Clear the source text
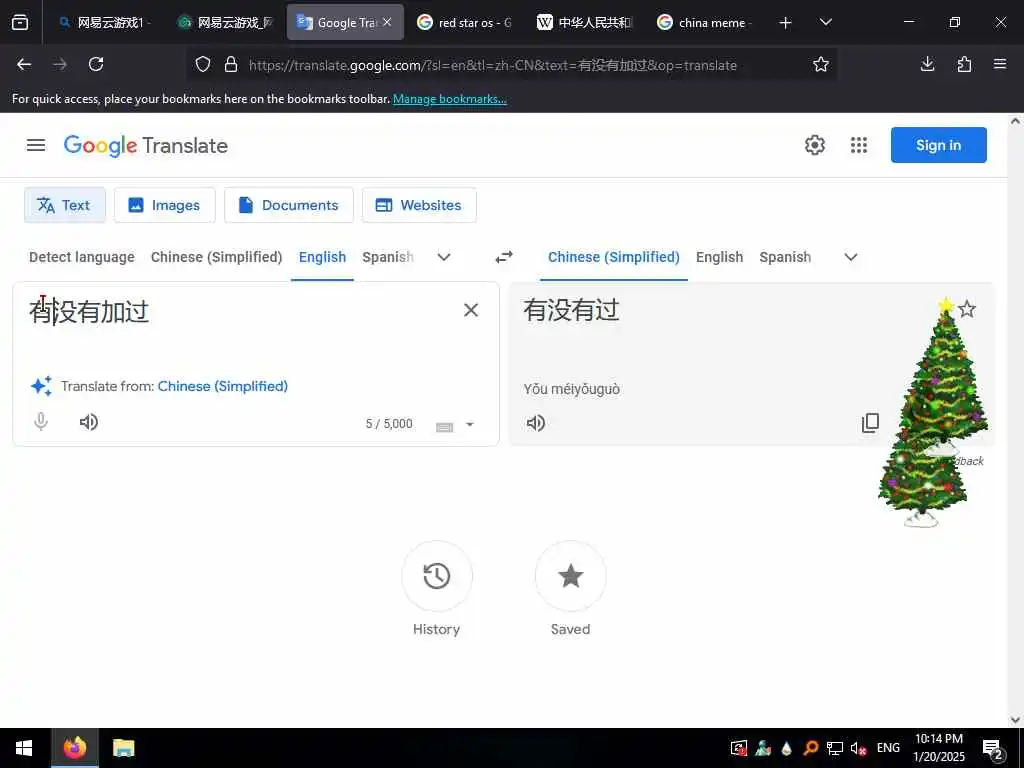The image size is (1024, 768). [471, 310]
